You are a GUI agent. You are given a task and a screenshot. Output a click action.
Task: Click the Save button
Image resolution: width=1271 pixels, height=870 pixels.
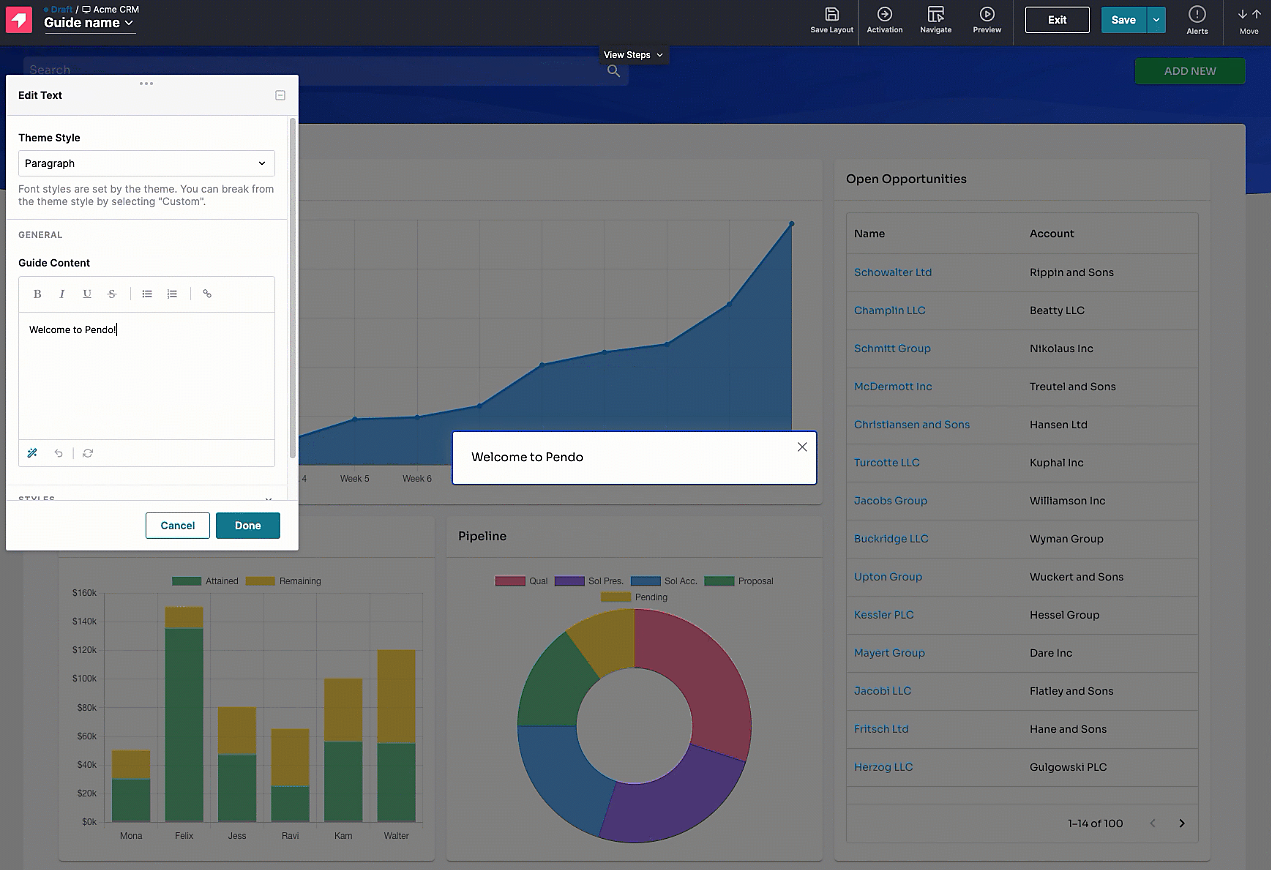1123,20
